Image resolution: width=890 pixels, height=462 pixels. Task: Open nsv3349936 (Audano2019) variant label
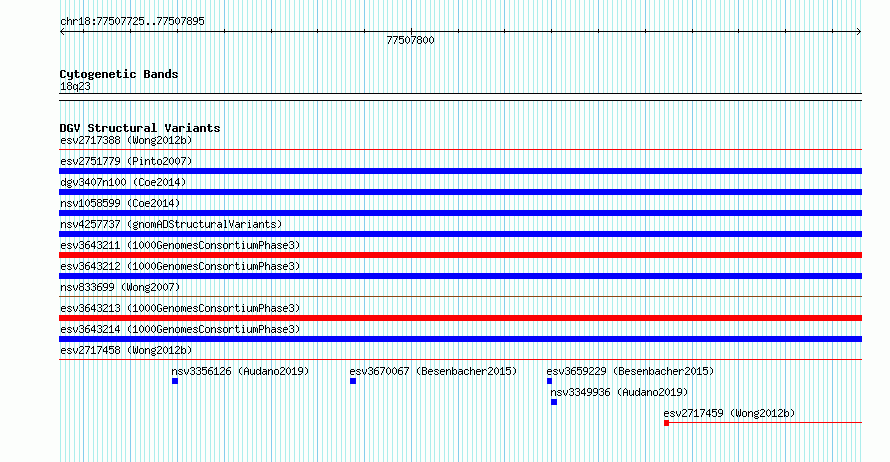(619, 392)
